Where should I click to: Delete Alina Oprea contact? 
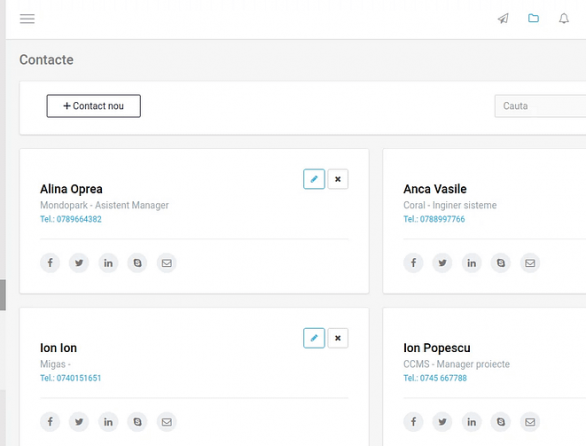[338, 179]
